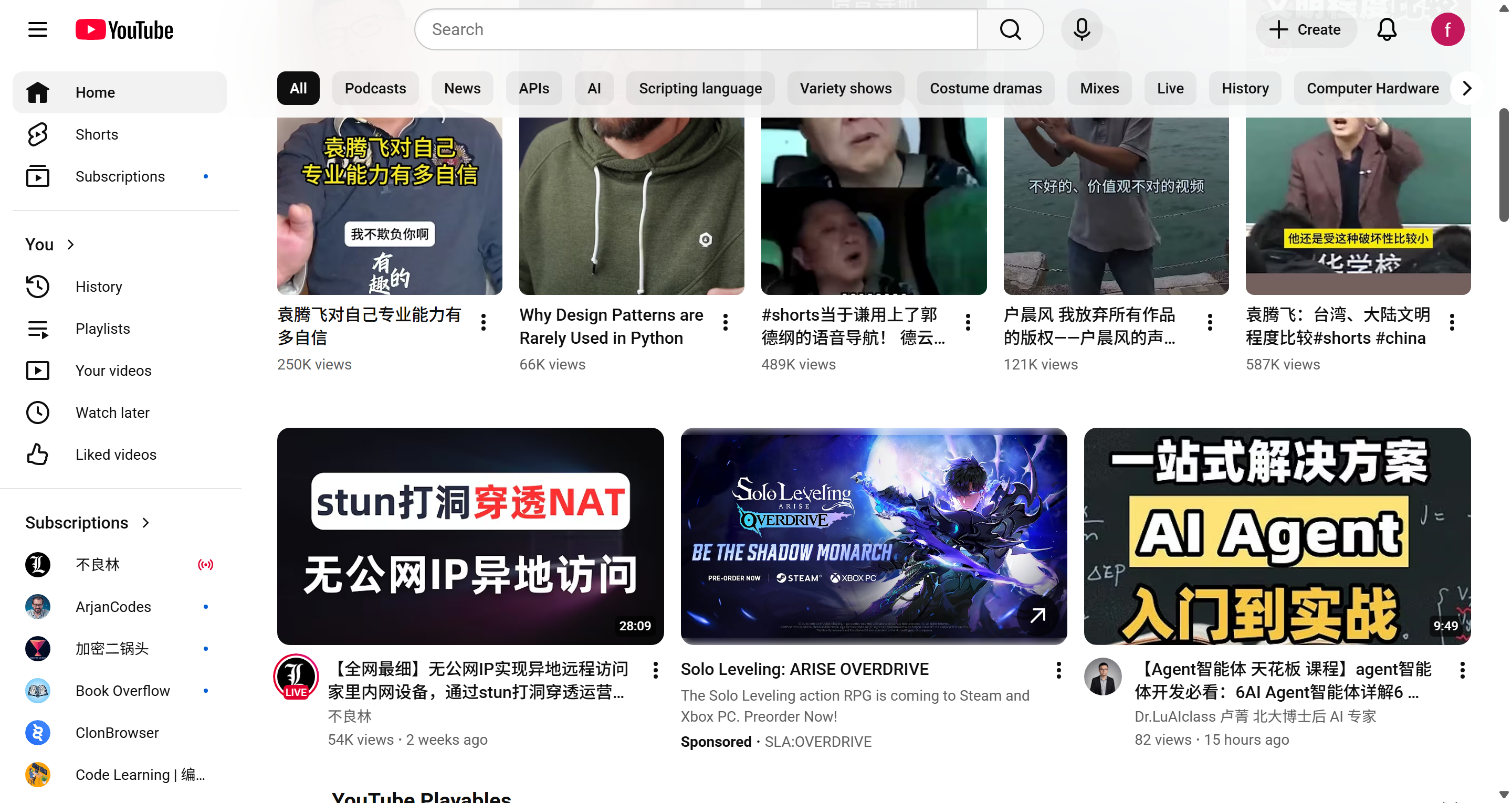
Task: Open the account avatar menu
Action: pyautogui.click(x=1447, y=29)
